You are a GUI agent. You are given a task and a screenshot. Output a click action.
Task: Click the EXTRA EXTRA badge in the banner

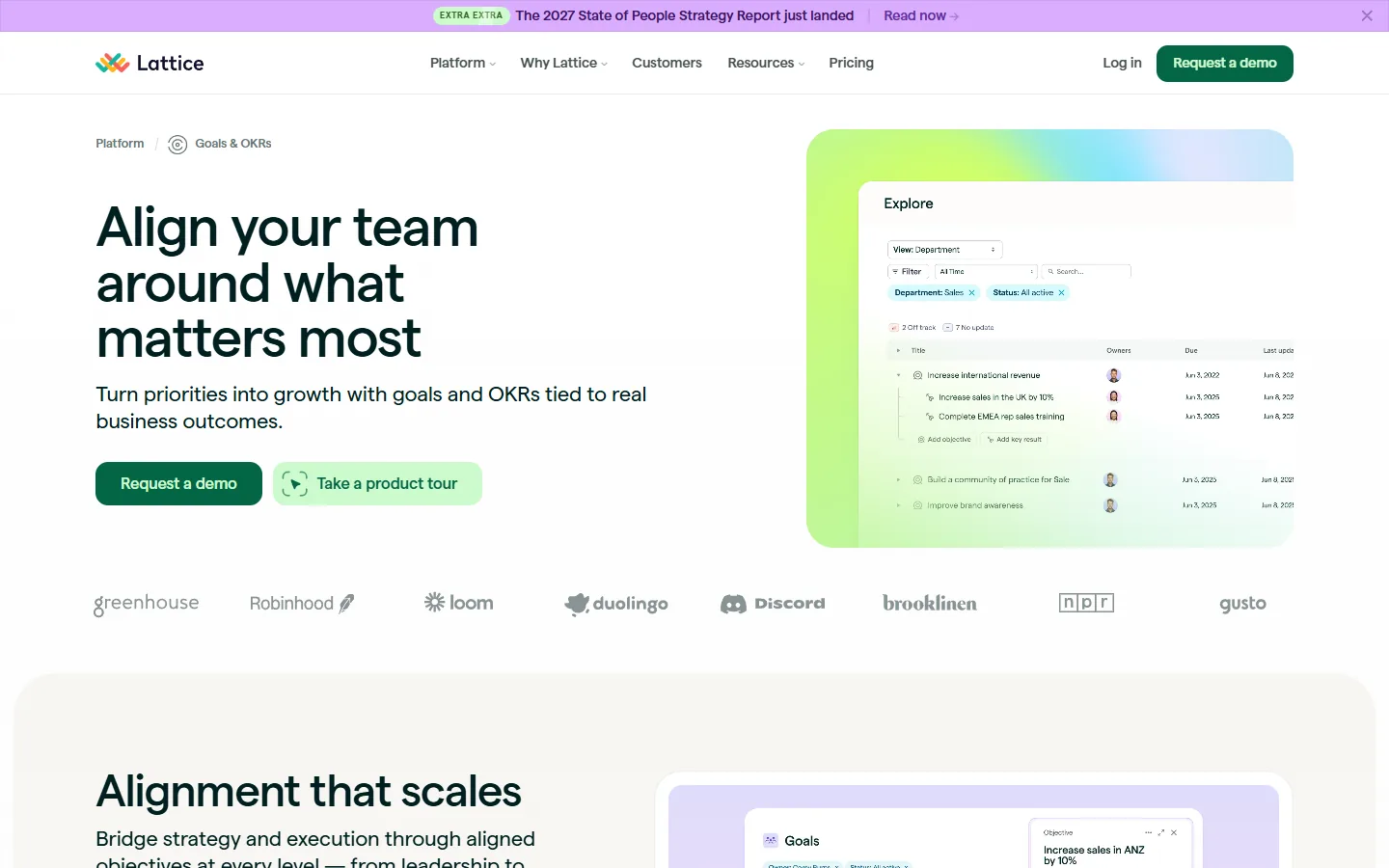point(471,15)
